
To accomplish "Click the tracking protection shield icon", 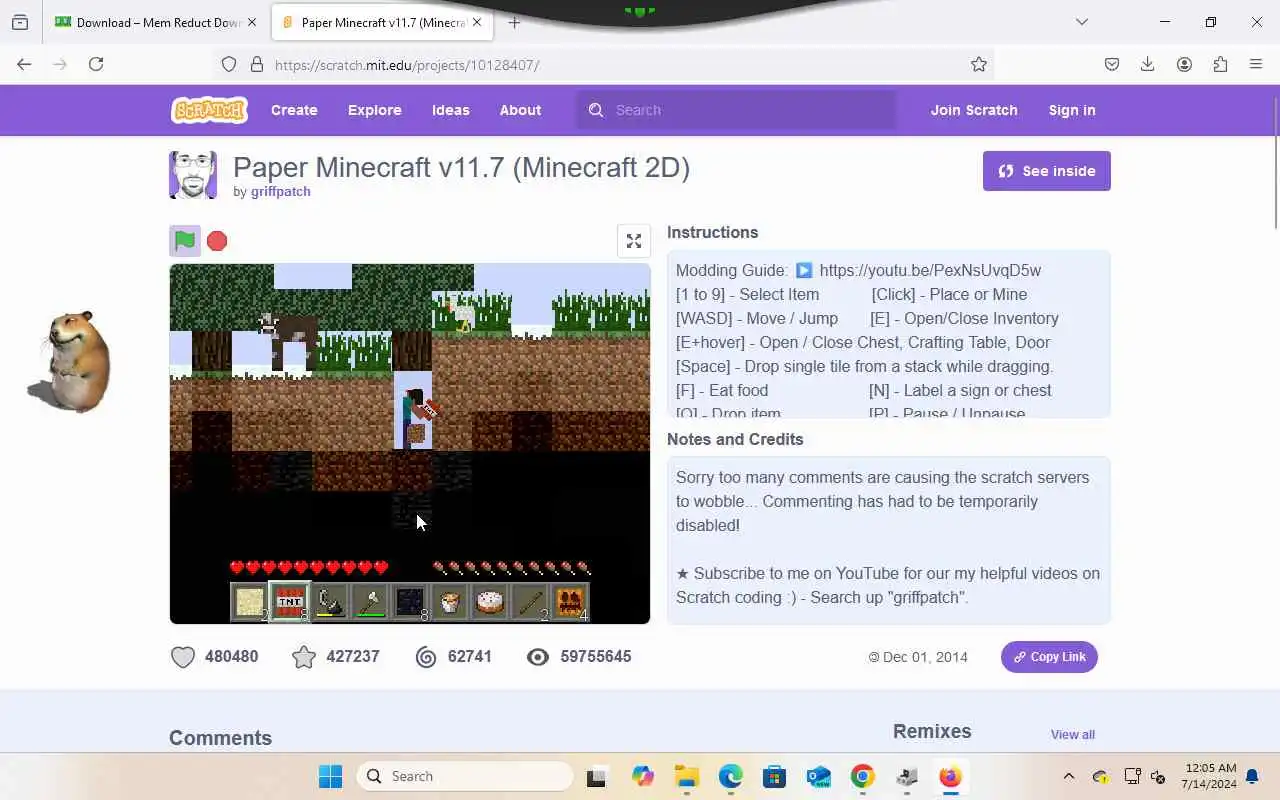I will [x=229, y=64].
